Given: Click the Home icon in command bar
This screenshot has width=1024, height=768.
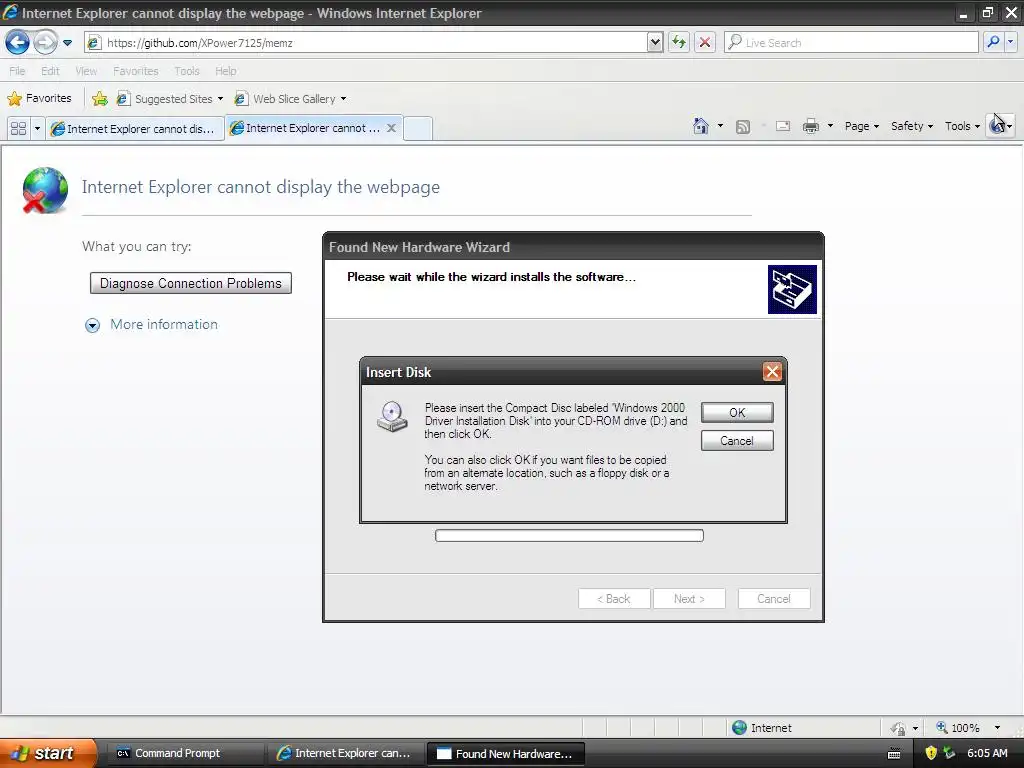Looking at the screenshot, I should pos(701,126).
